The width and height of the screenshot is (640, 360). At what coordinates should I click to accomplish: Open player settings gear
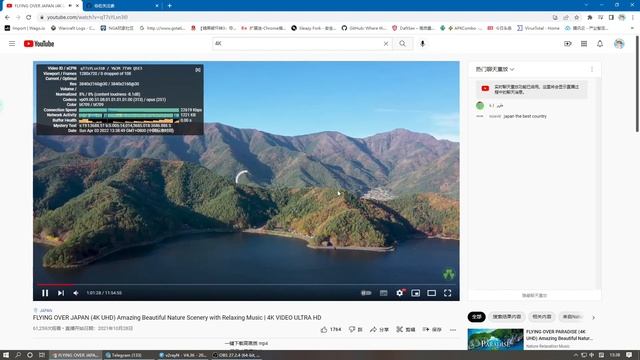400,293
